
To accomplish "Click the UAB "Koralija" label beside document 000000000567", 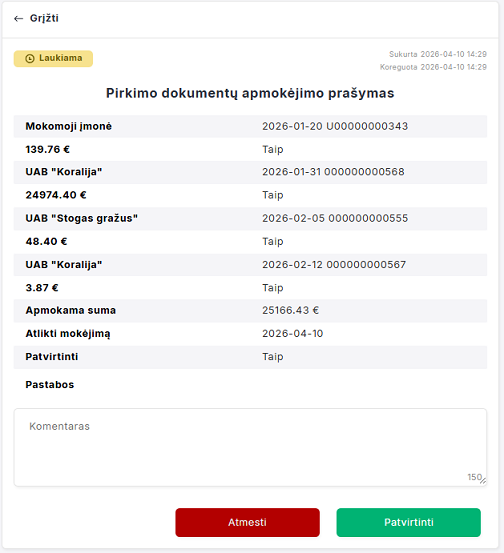I will [x=64, y=265].
